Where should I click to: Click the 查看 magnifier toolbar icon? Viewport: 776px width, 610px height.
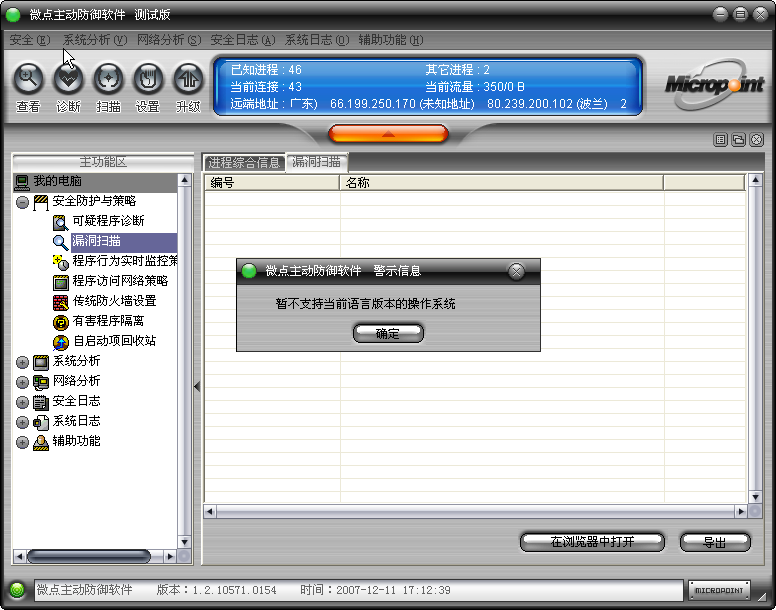pos(28,79)
